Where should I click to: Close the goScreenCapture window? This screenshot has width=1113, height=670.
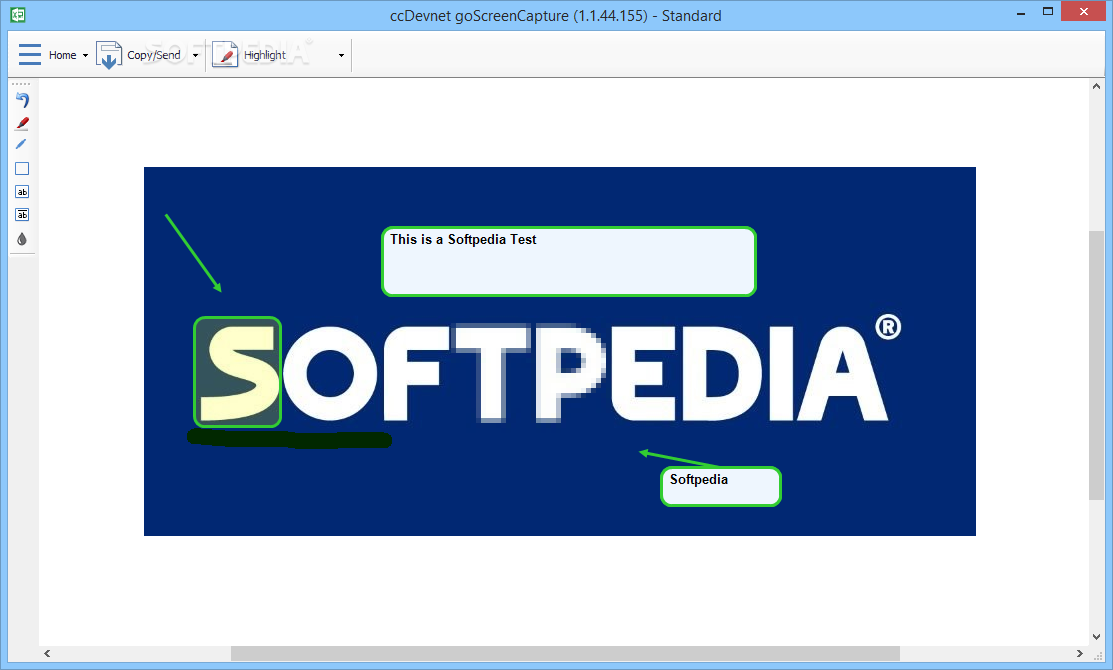pyautogui.click(x=1083, y=11)
